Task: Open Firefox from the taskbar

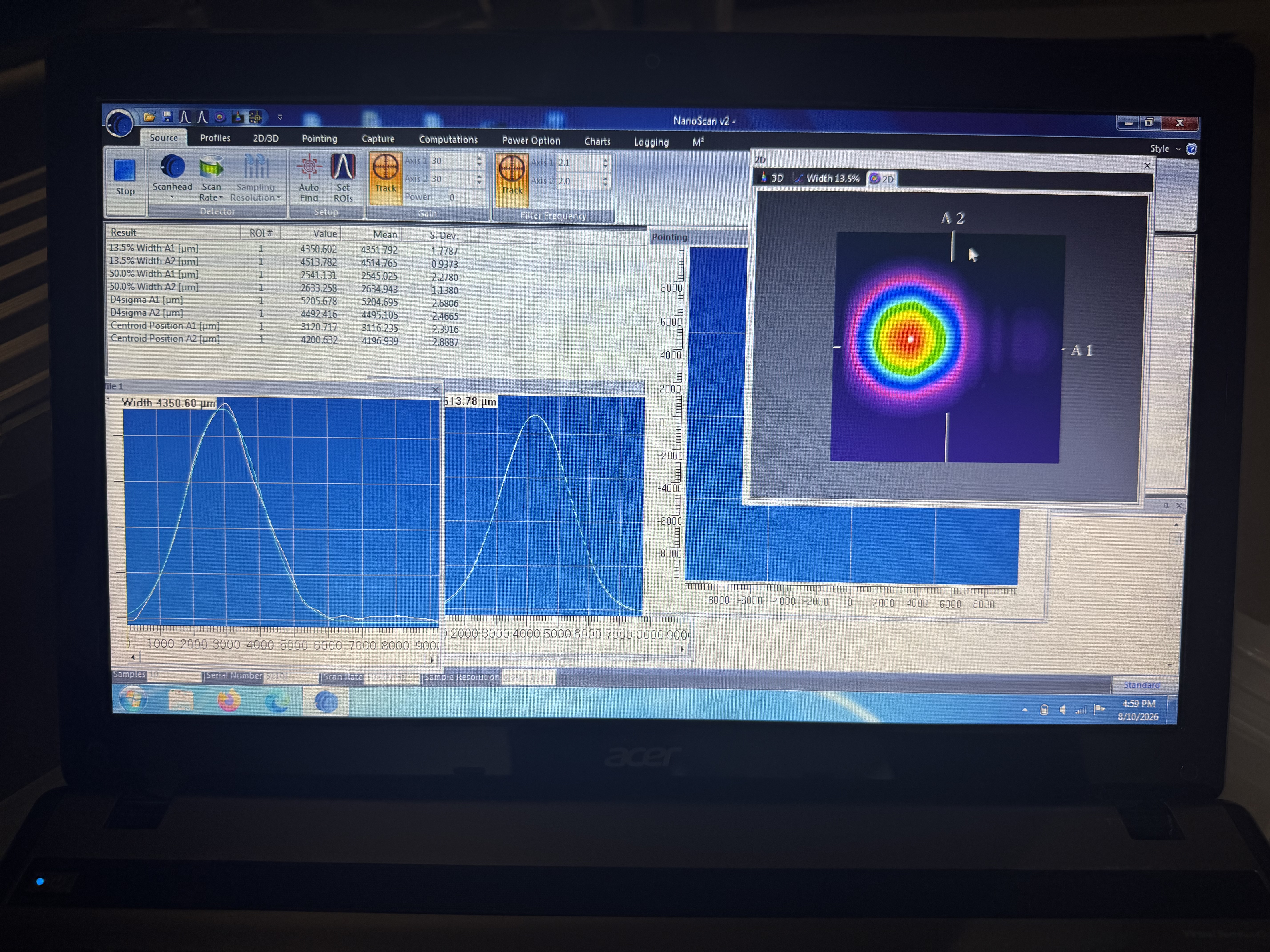Action: click(x=229, y=701)
